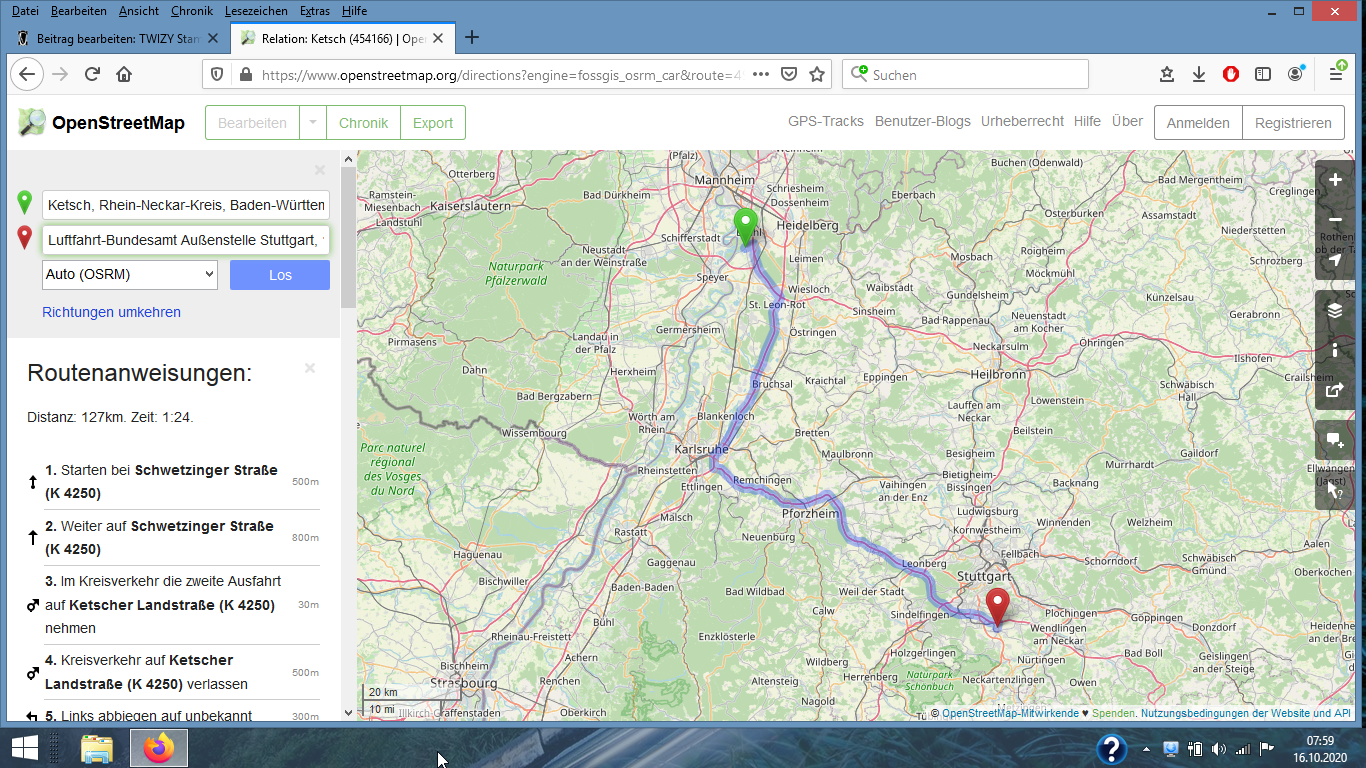Reload the page in Firefox
The width and height of the screenshot is (1366, 768).
pos(92,74)
